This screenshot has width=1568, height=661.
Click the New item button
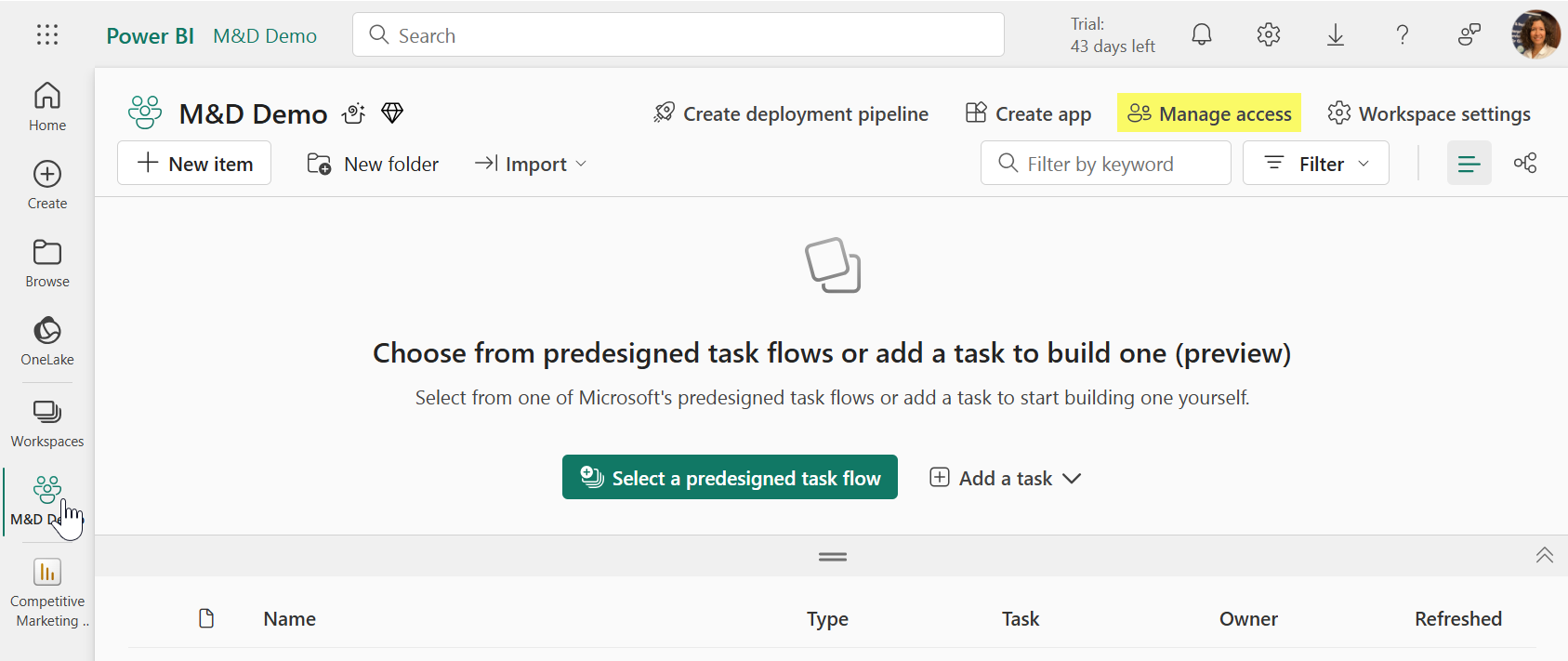point(194,164)
